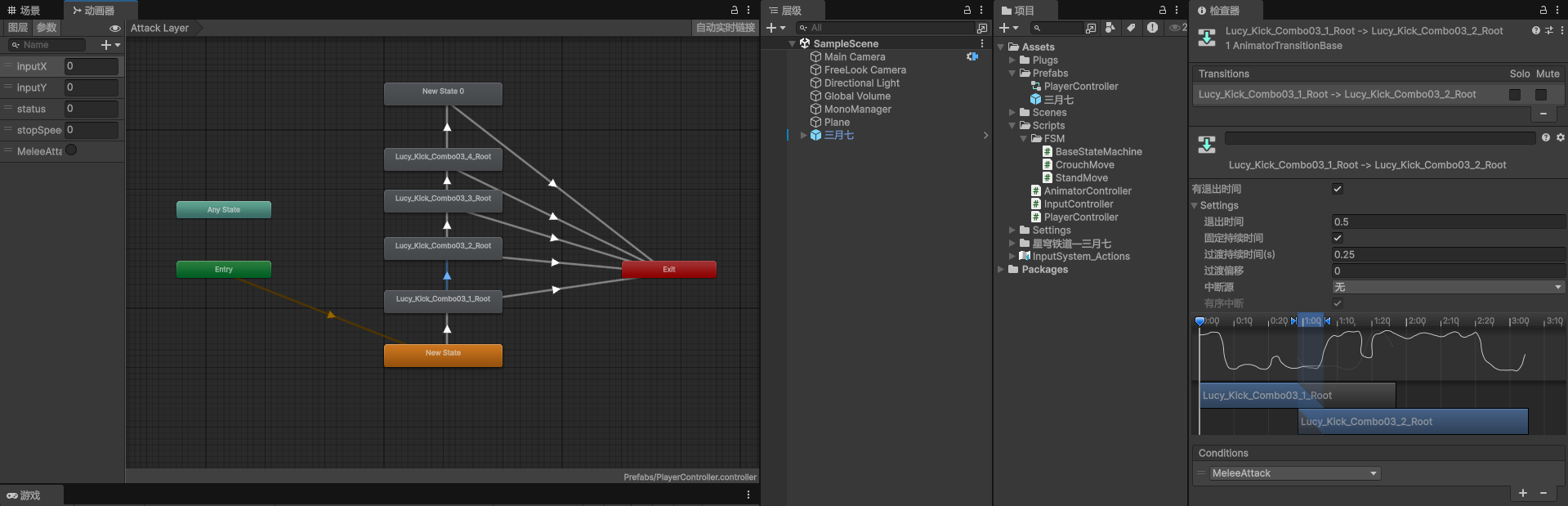Open Project panel kebab menu

pyautogui.click(x=1177, y=11)
